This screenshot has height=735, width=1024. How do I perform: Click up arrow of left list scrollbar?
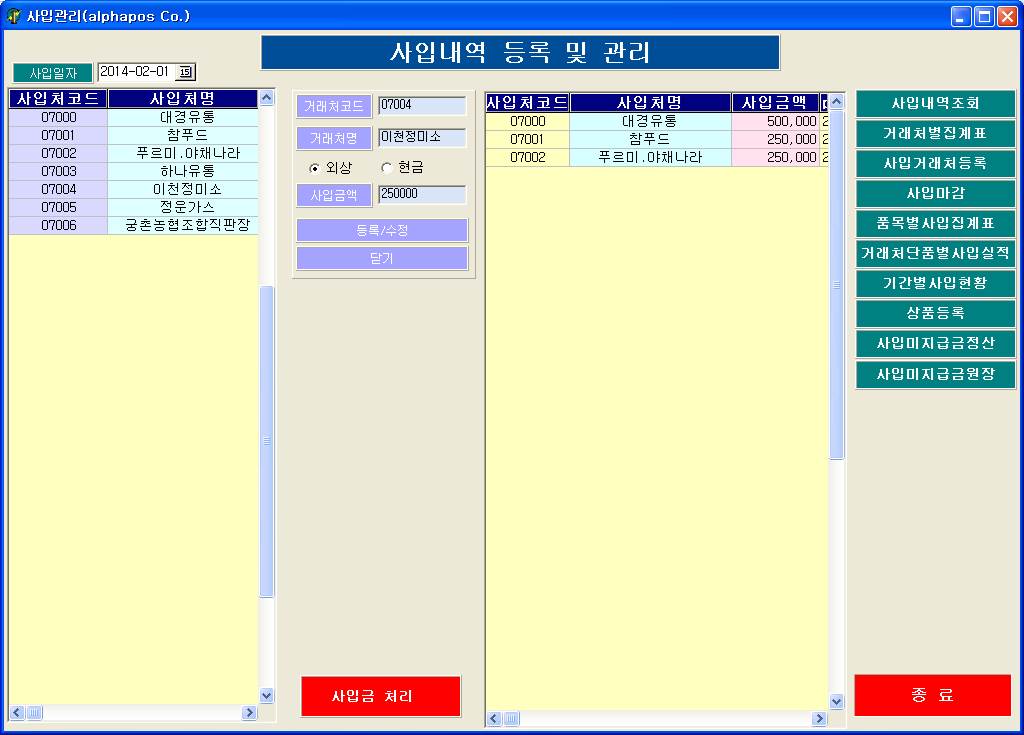266,98
